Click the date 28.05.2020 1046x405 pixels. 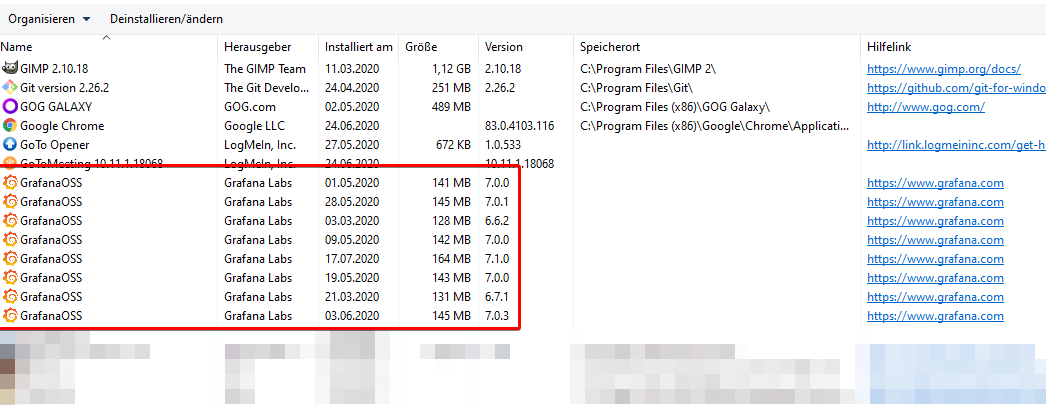click(352, 201)
